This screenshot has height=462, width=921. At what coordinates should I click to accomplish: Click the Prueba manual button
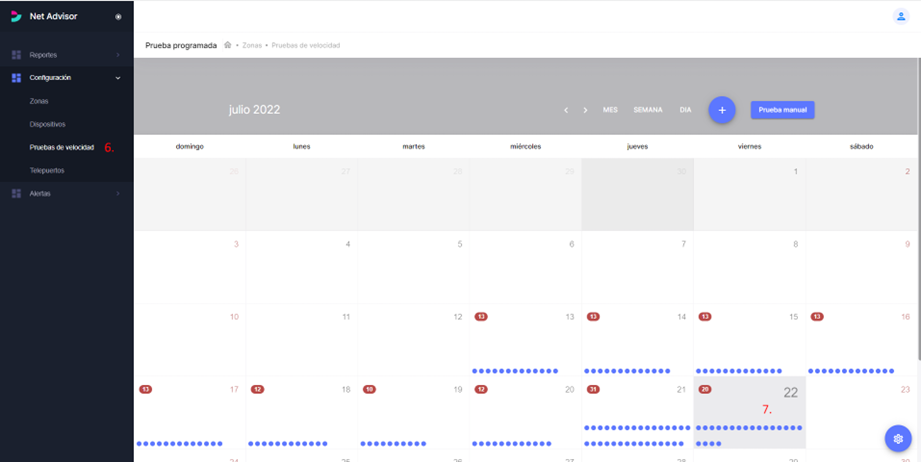782,110
